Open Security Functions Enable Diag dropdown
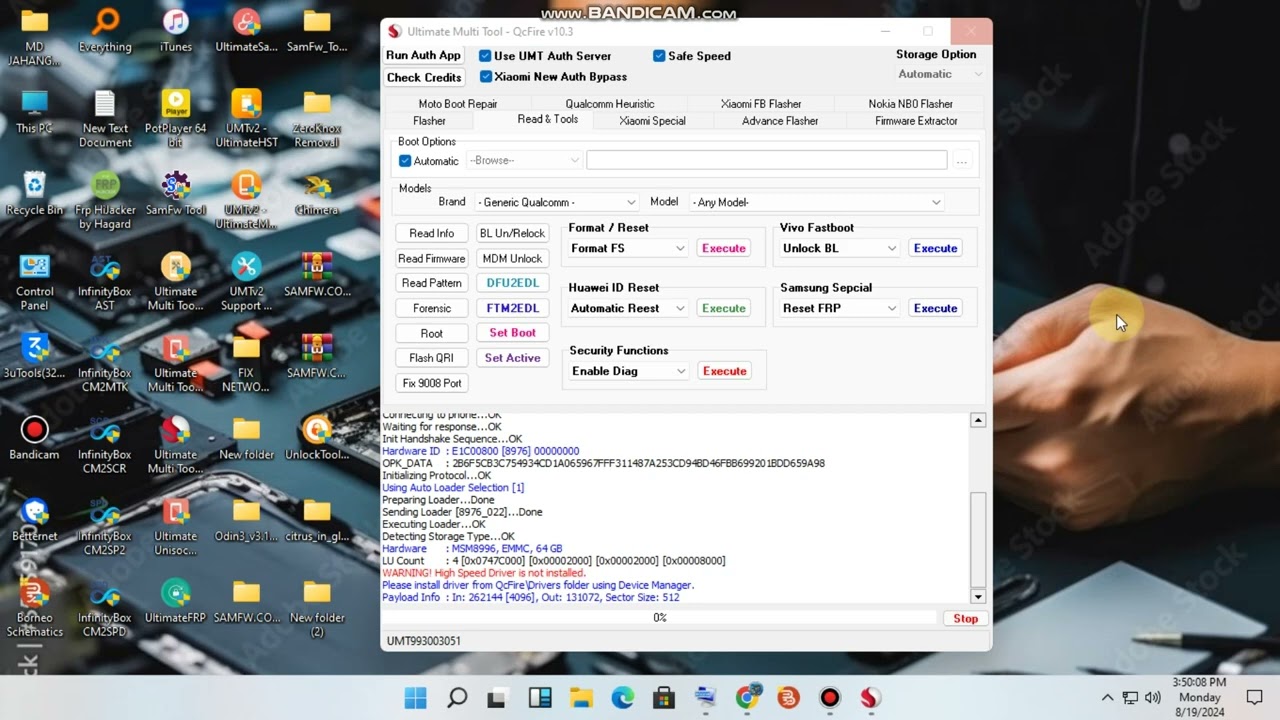The height and width of the screenshot is (720, 1280). (x=629, y=371)
